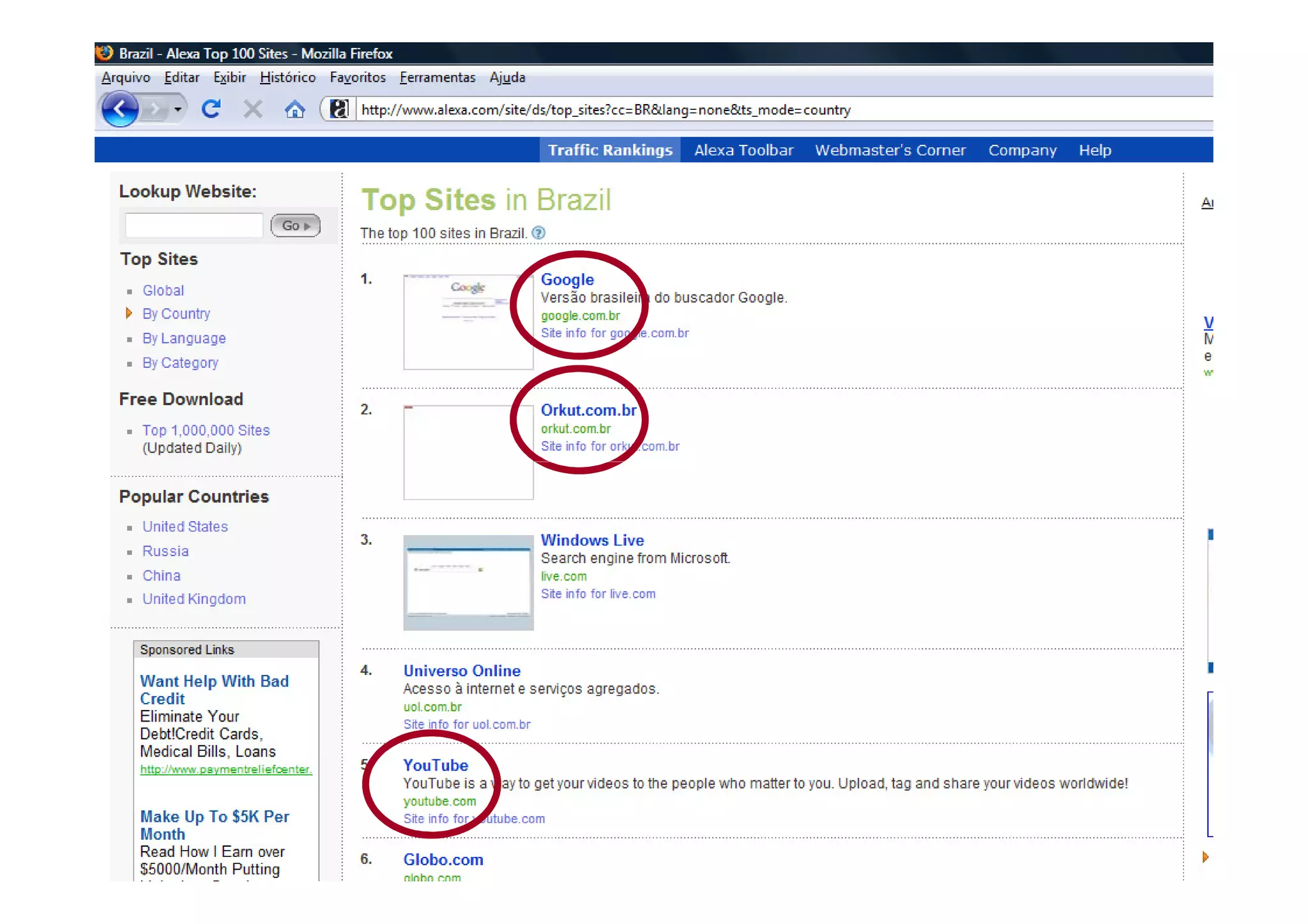Switch to the Alexa Toolbar tab
This screenshot has width=1308, height=924.
click(743, 150)
